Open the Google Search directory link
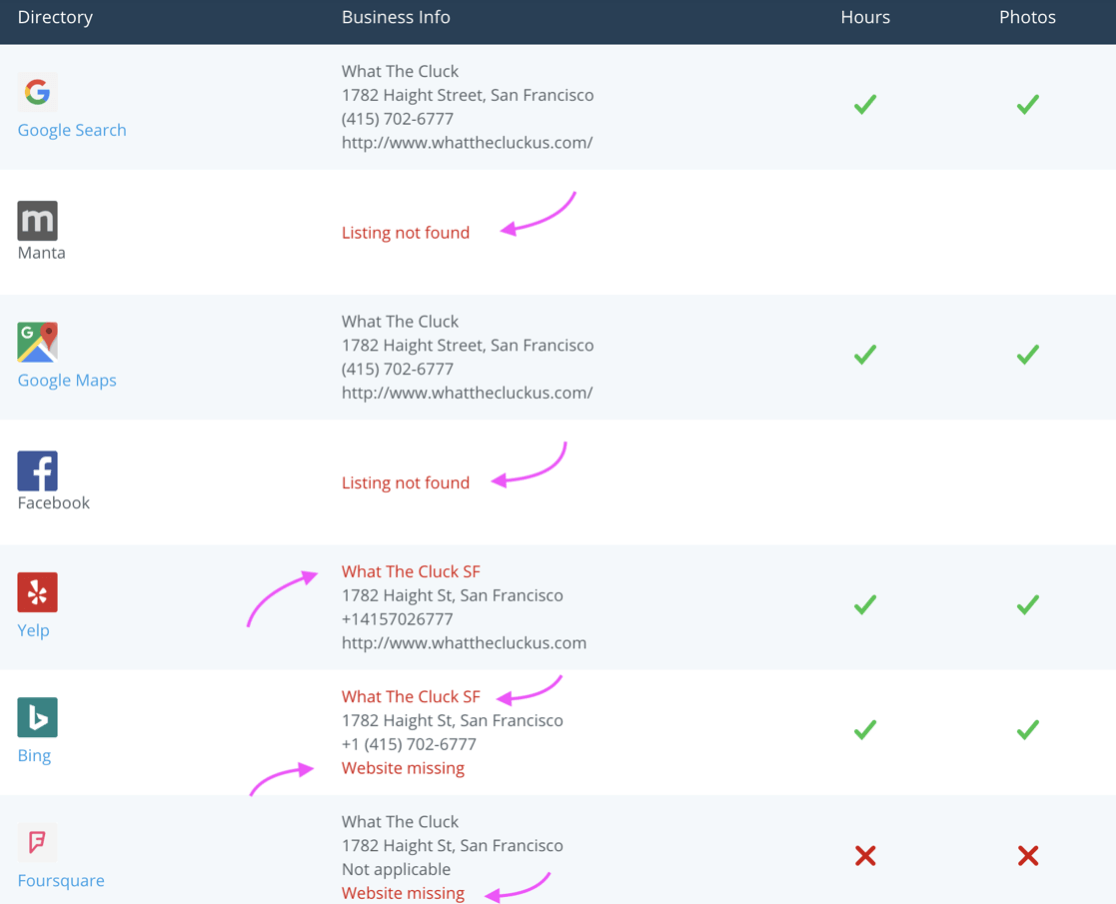Image resolution: width=1116 pixels, height=904 pixels. [x=72, y=130]
